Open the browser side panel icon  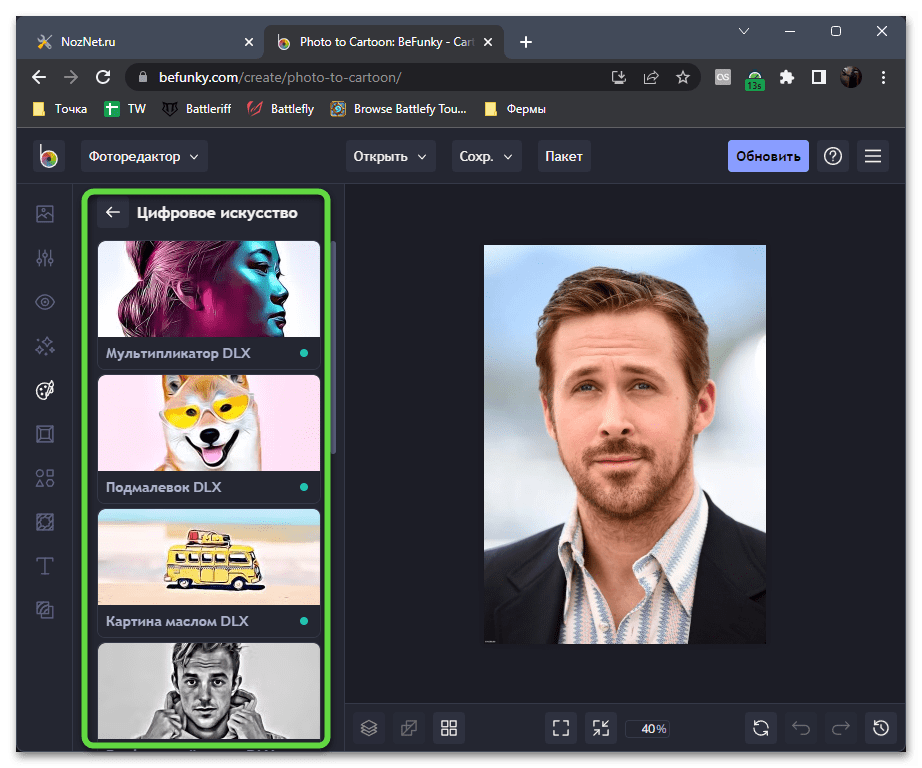coord(819,77)
